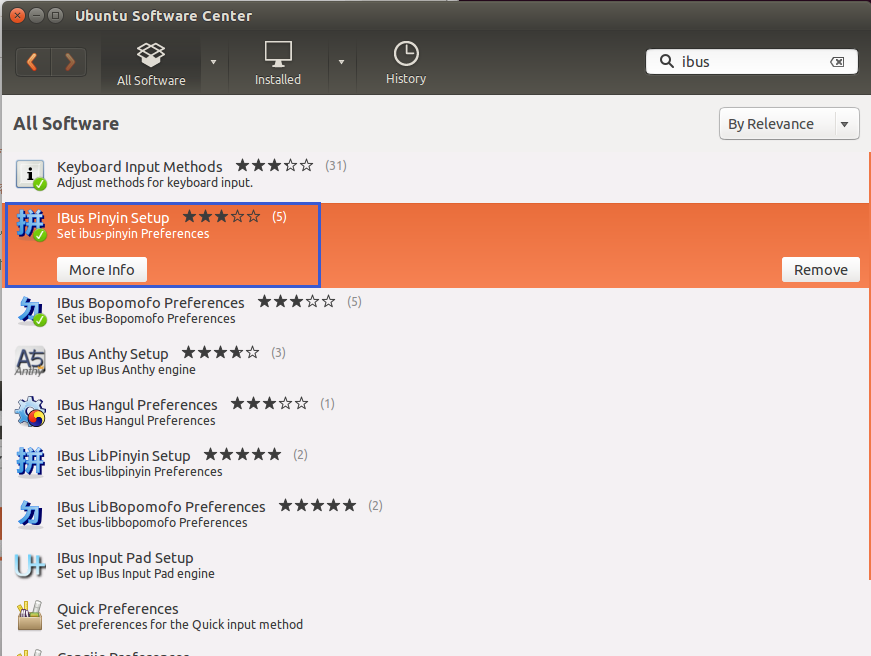
Task: Click the Keyboard Input Methods icon
Action: [x=31, y=174]
